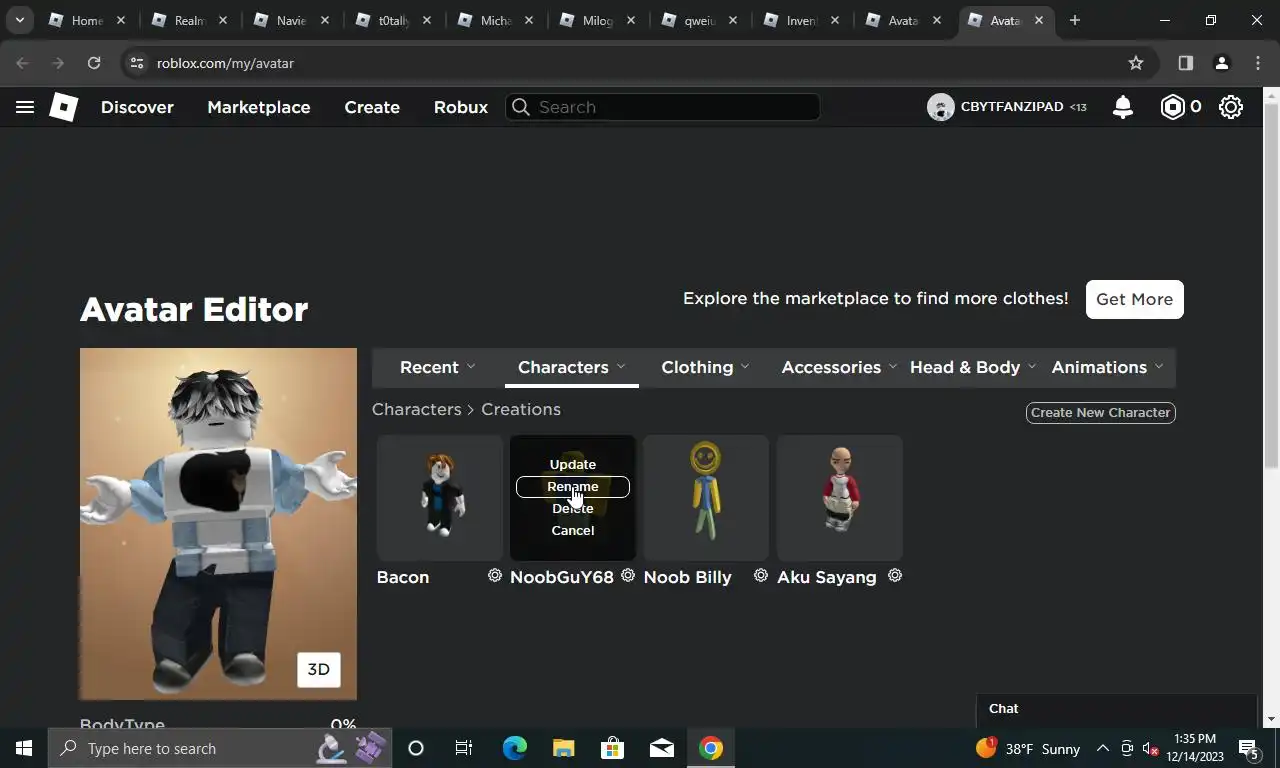Choose Update in character menu
Screen dimensions: 1280x768
[x=573, y=464]
